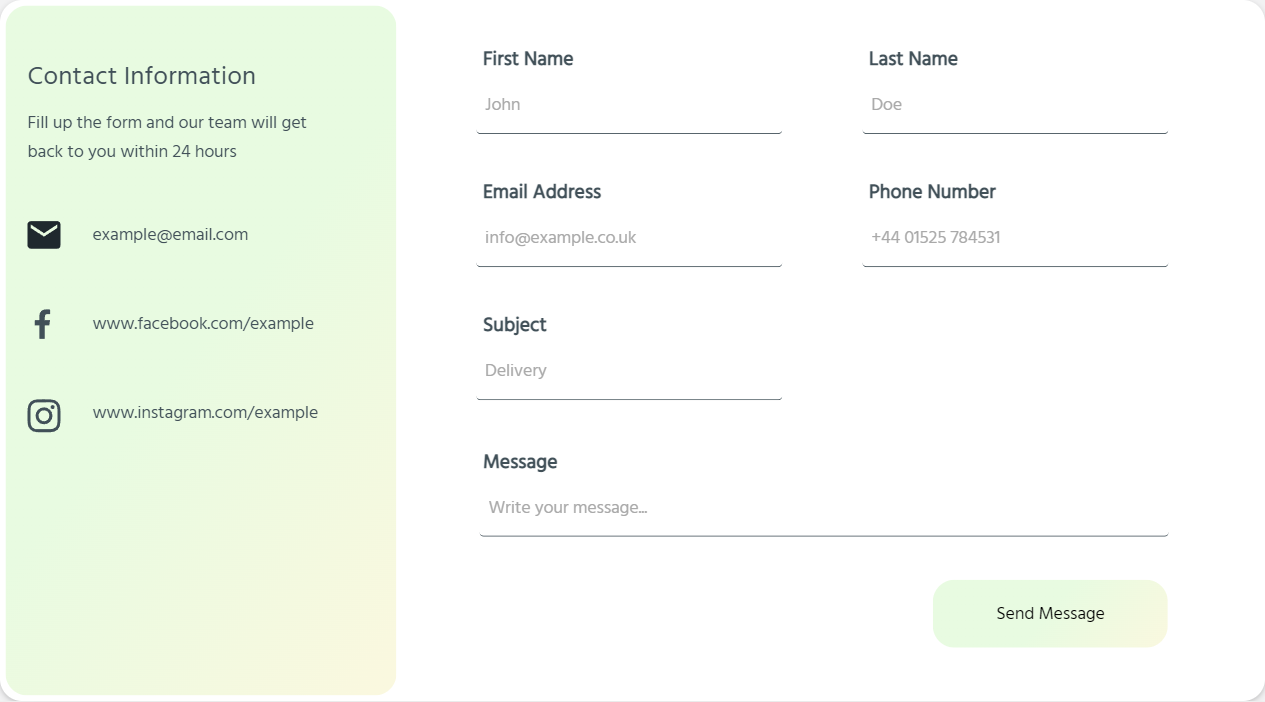Focus the First Name field showing John
Image resolution: width=1265 pixels, height=702 pixels.
coord(629,105)
